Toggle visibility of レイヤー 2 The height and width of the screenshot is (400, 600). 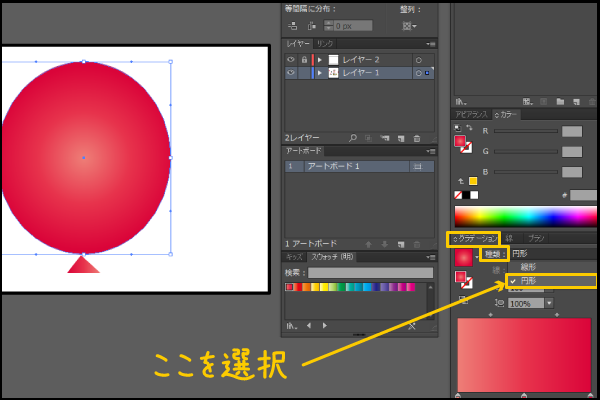click(291, 60)
